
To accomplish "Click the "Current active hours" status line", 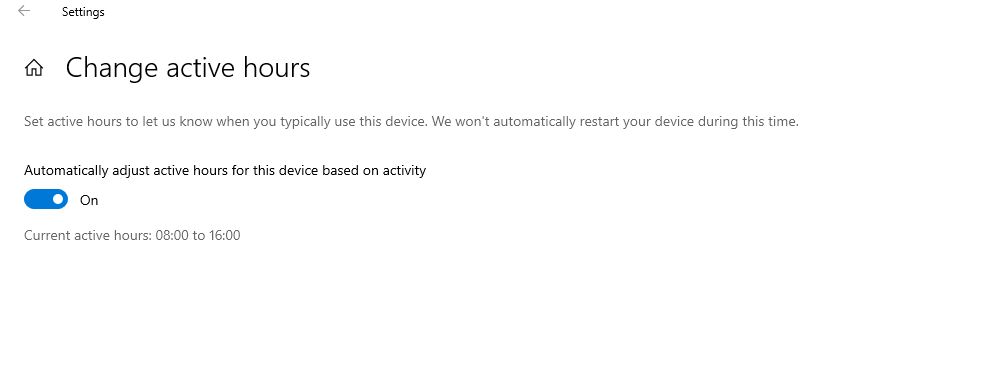I will pyautogui.click(x=132, y=236).
